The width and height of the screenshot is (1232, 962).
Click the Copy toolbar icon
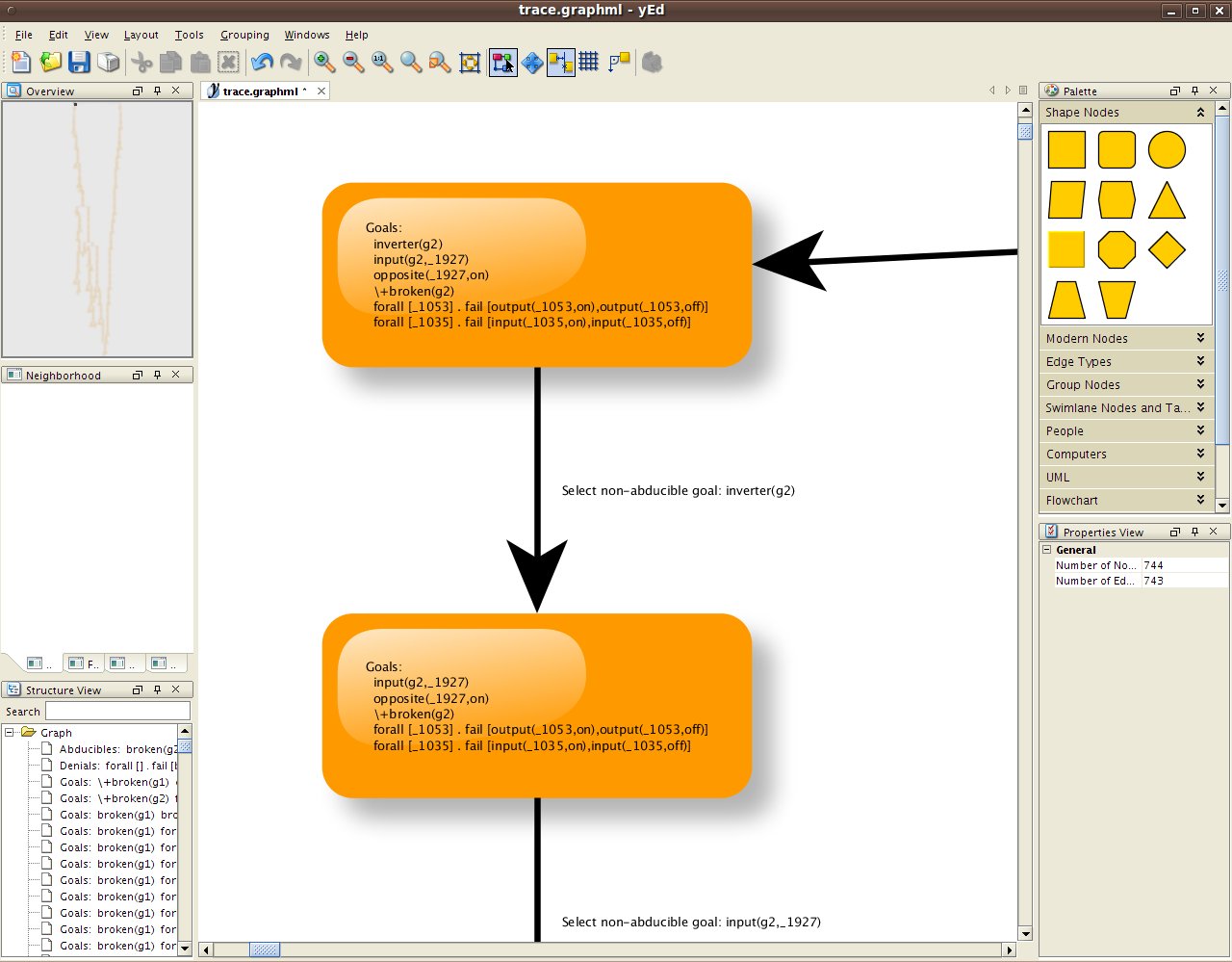coord(170,63)
